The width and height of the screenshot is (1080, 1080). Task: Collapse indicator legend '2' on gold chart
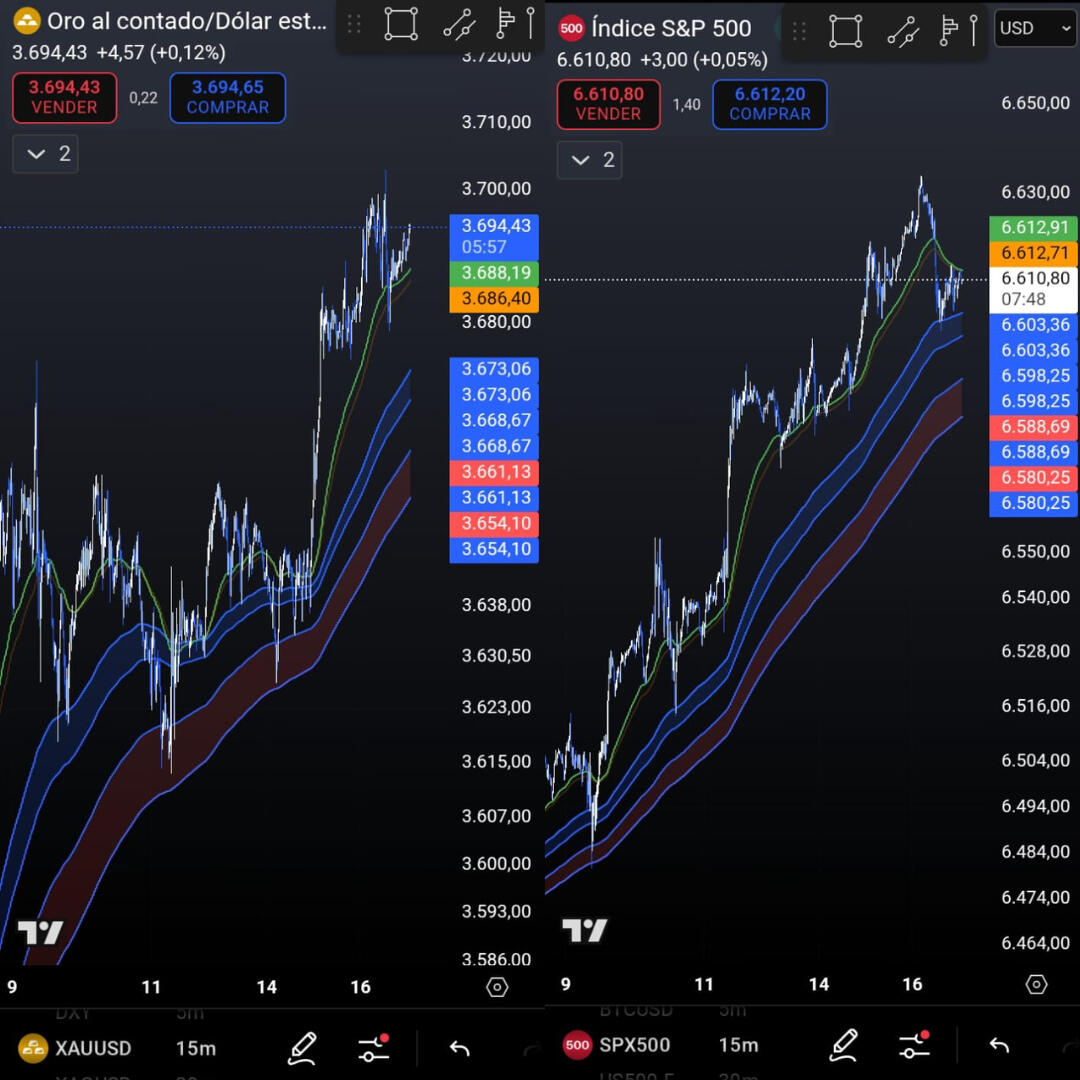[x=45, y=154]
